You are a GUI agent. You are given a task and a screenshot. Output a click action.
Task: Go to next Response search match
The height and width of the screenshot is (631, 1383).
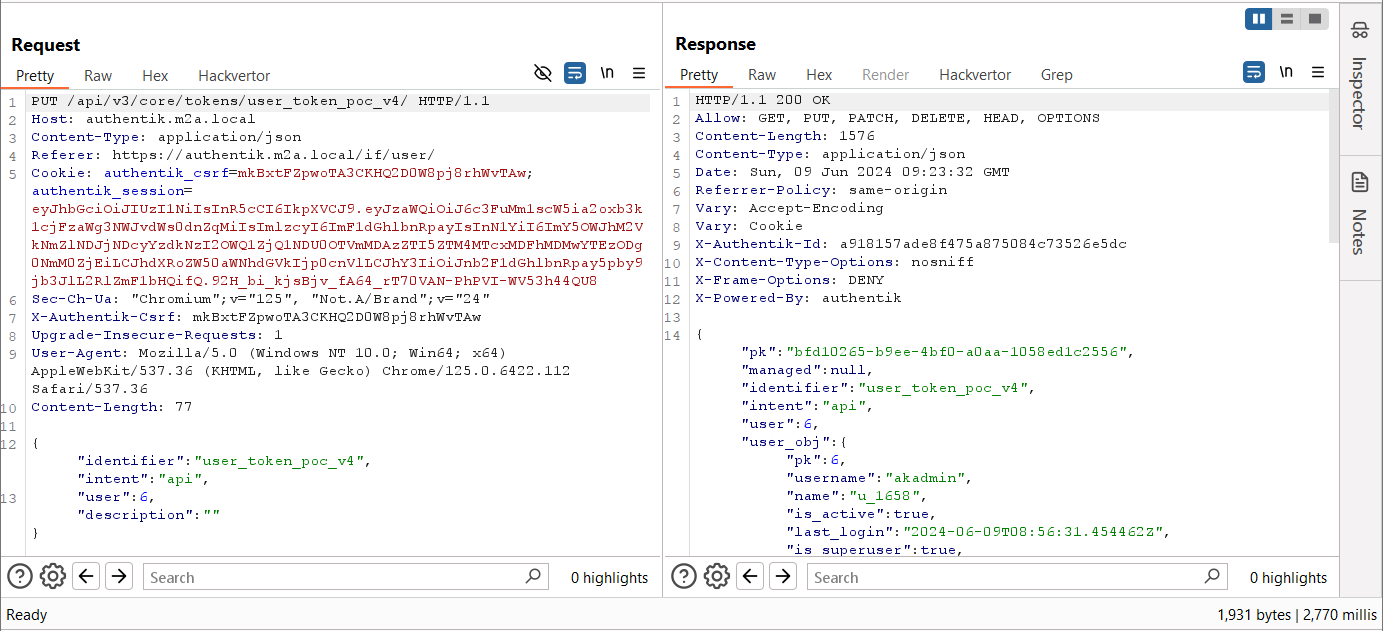point(783,576)
